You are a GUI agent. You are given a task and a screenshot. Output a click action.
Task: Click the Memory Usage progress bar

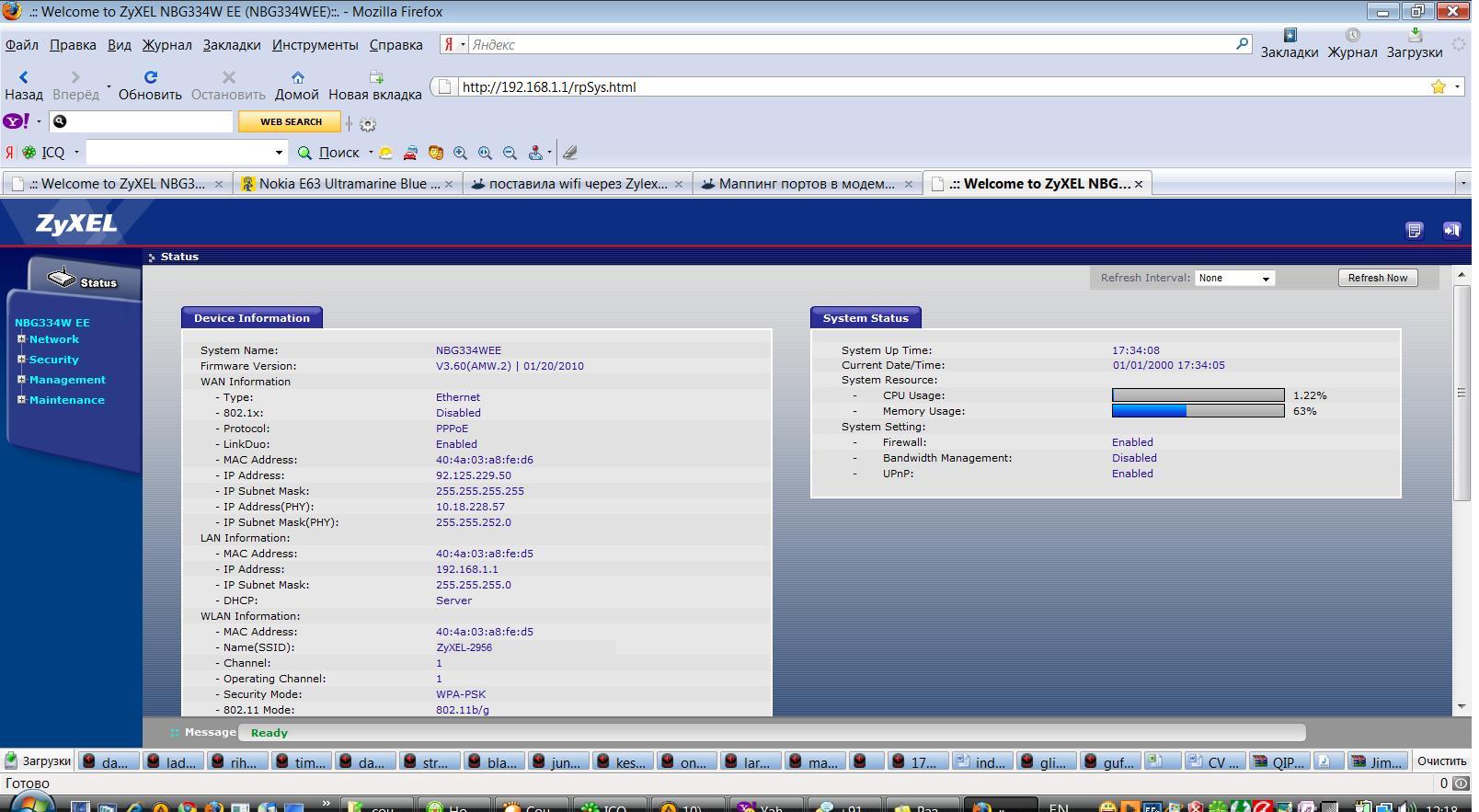[1198, 411]
